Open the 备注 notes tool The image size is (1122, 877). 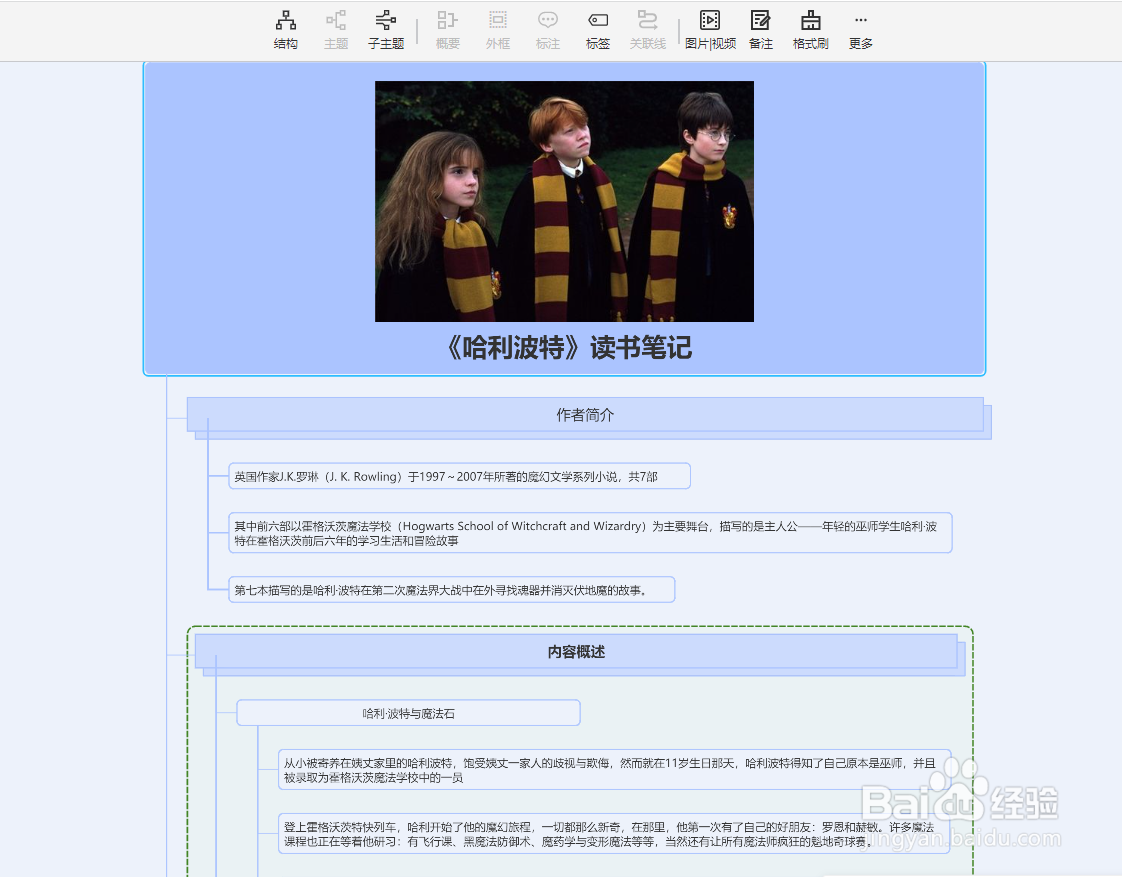pos(761,30)
